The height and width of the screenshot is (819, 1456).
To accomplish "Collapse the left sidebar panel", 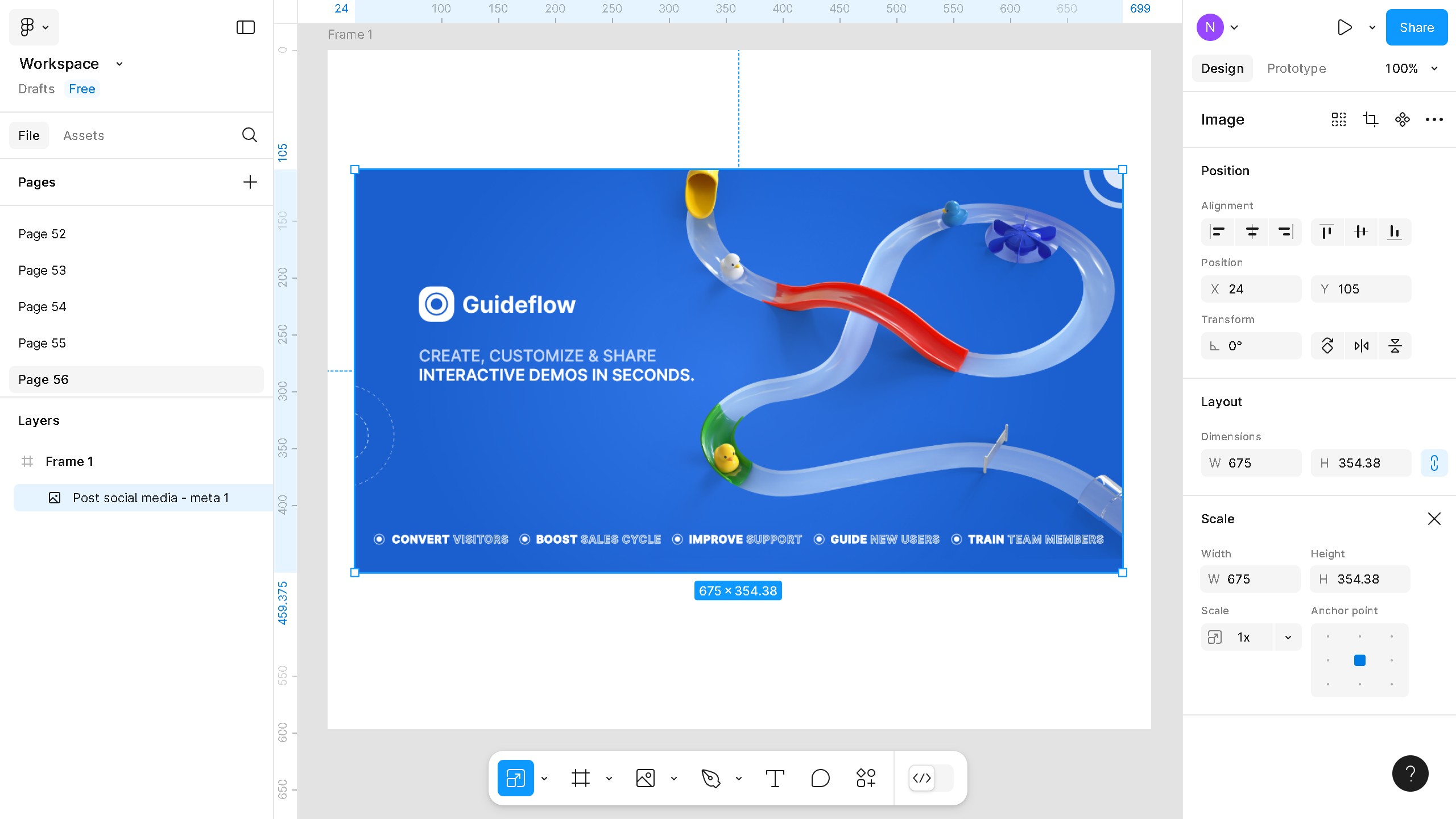I will (x=245, y=27).
